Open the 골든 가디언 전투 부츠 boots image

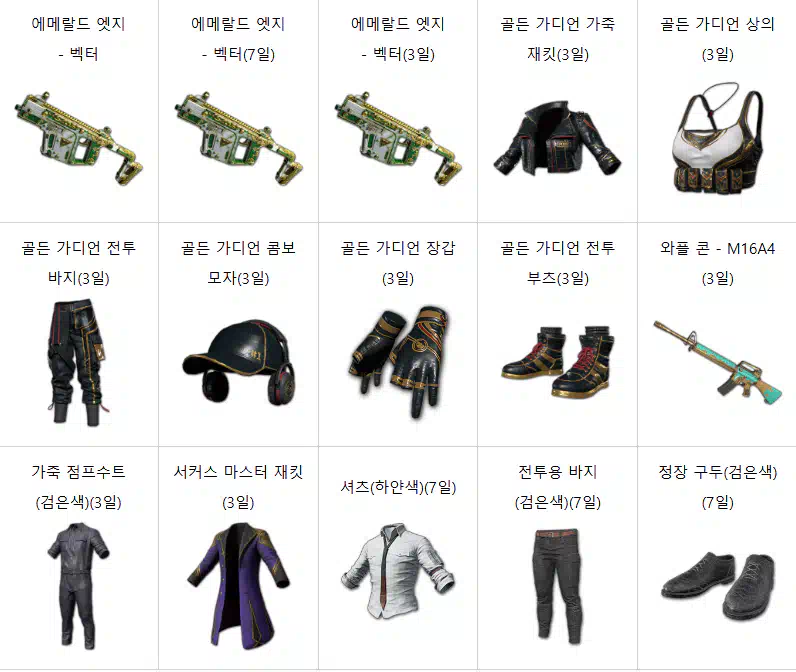point(557,362)
